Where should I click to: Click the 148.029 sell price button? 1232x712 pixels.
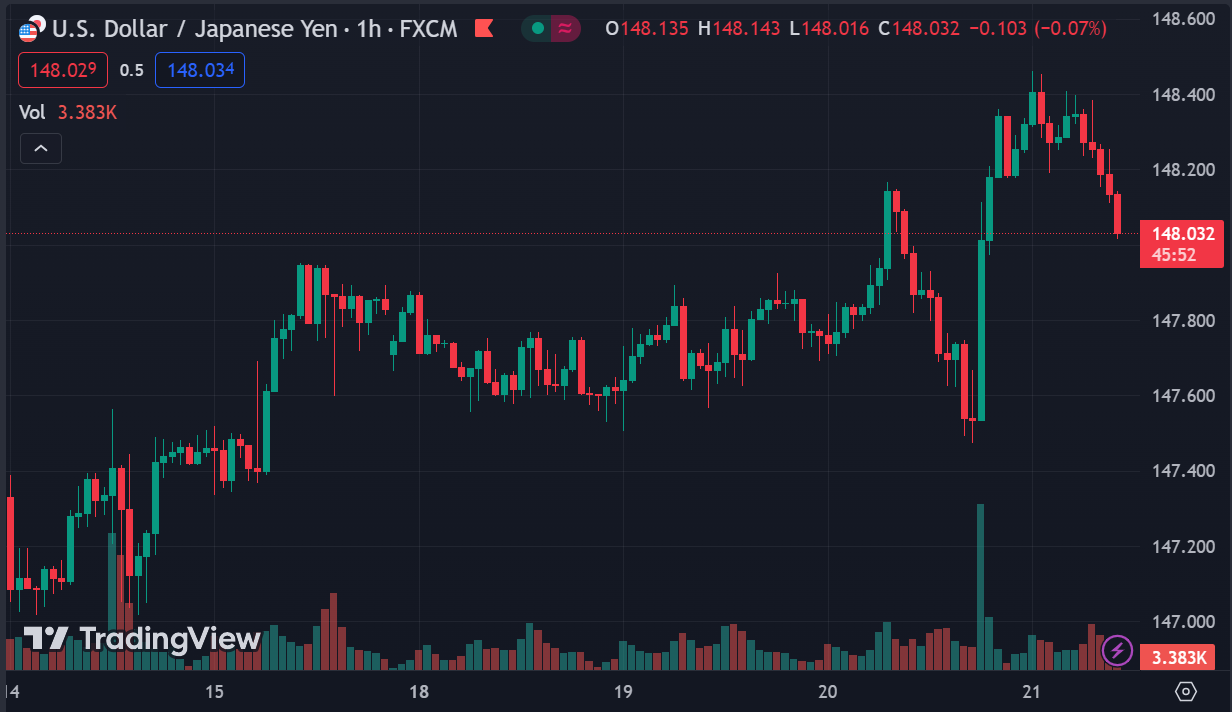click(63, 70)
